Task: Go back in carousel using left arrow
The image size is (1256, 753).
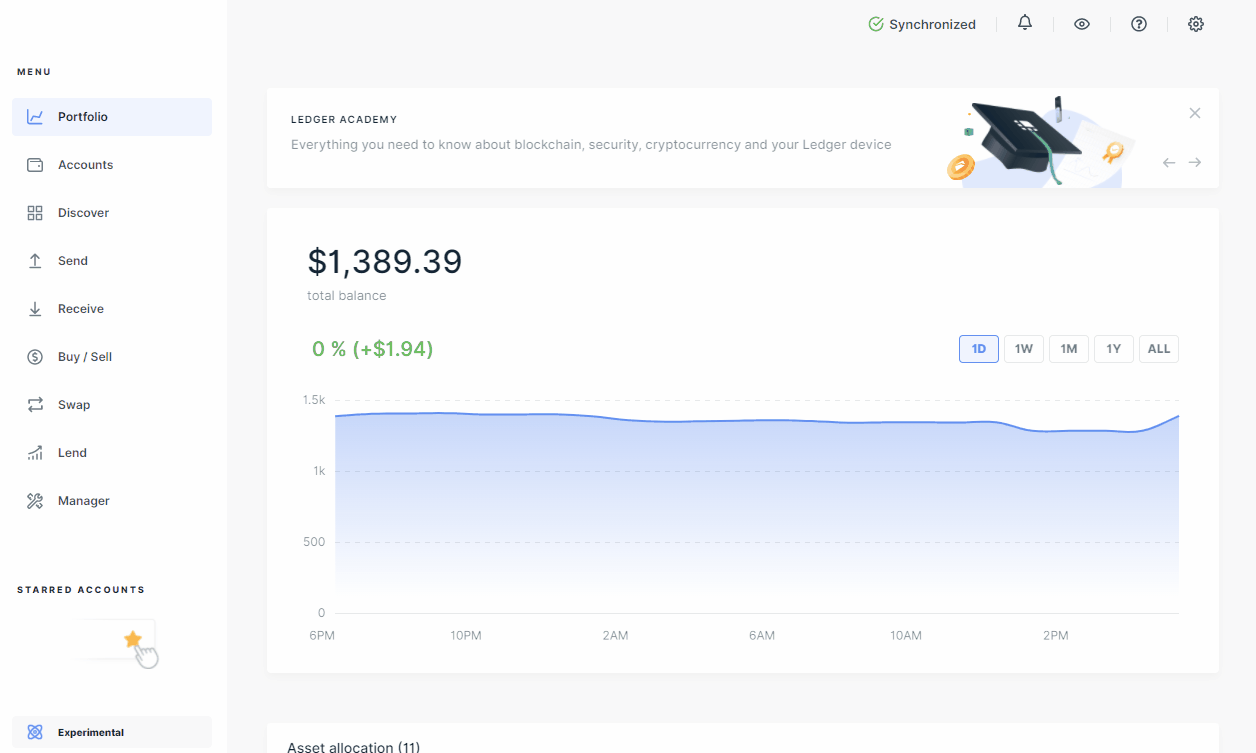Action: coord(1168,161)
